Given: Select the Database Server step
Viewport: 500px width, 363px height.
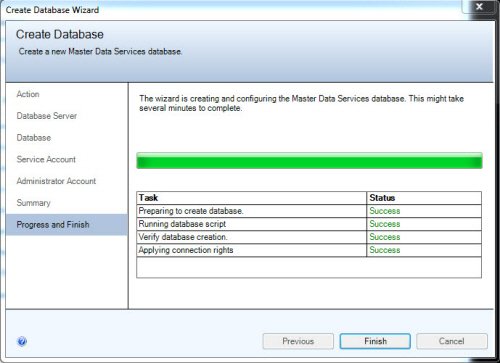Looking at the screenshot, I should [47, 116].
